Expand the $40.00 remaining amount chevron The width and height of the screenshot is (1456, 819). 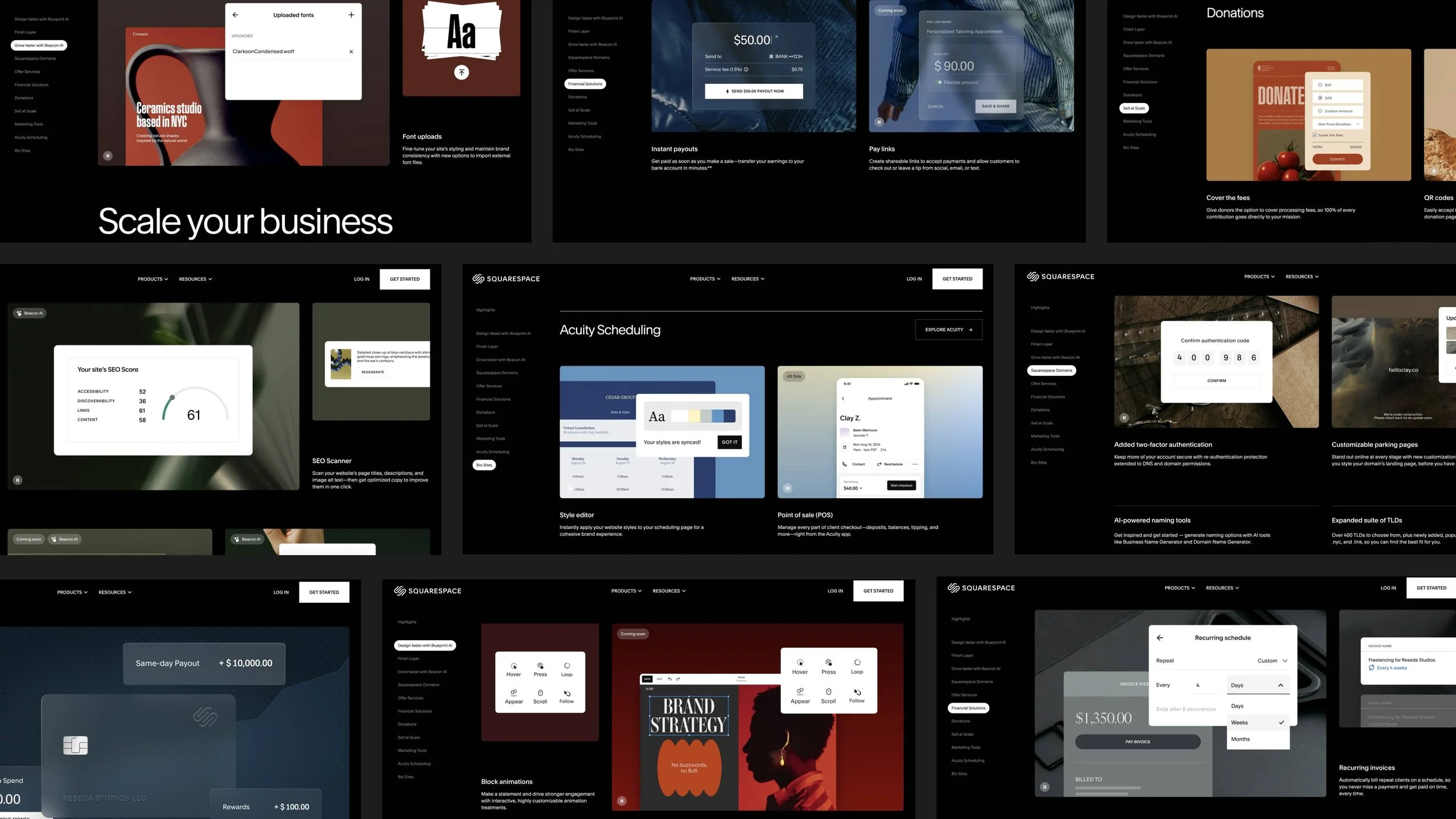tap(861, 488)
